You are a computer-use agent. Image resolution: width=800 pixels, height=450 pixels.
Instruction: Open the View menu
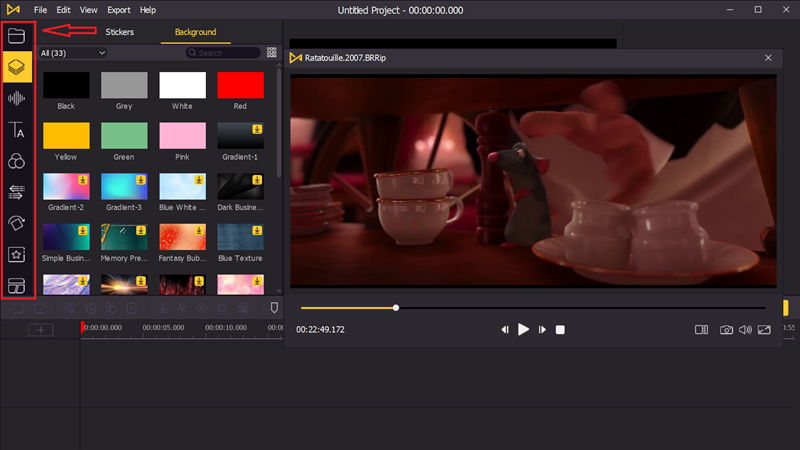(x=88, y=10)
